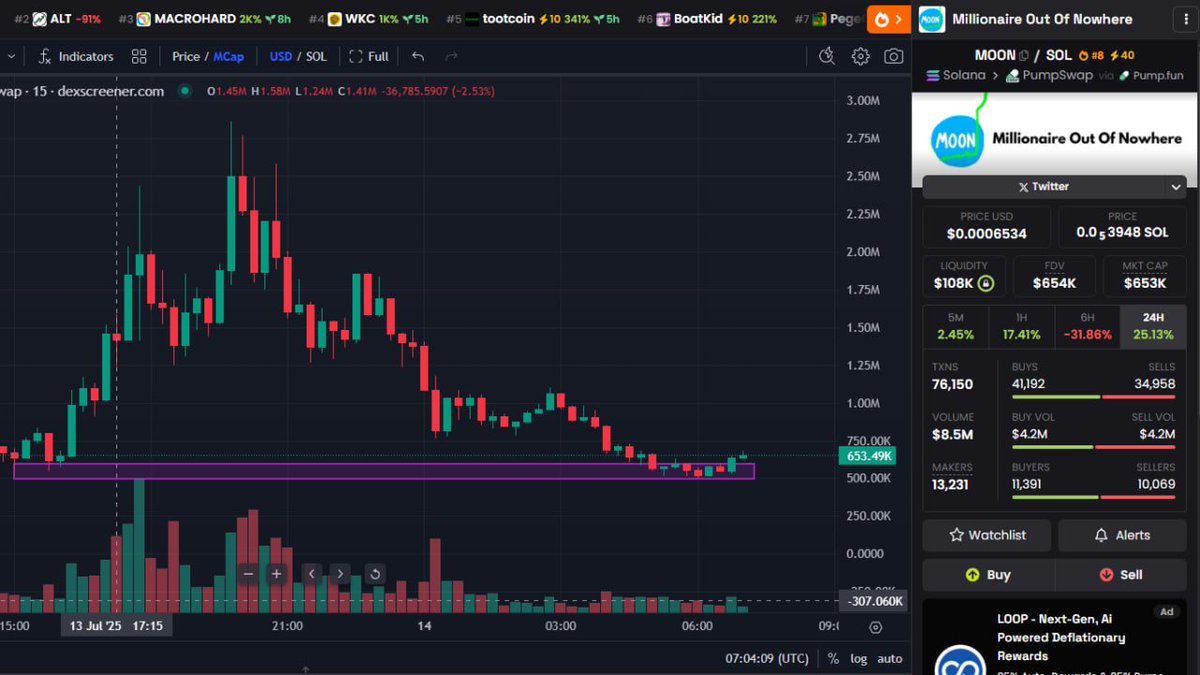Screen dimensions: 1200x675
Task: Expand the socials dropdown chevron beside Twitter
Action: point(1175,187)
